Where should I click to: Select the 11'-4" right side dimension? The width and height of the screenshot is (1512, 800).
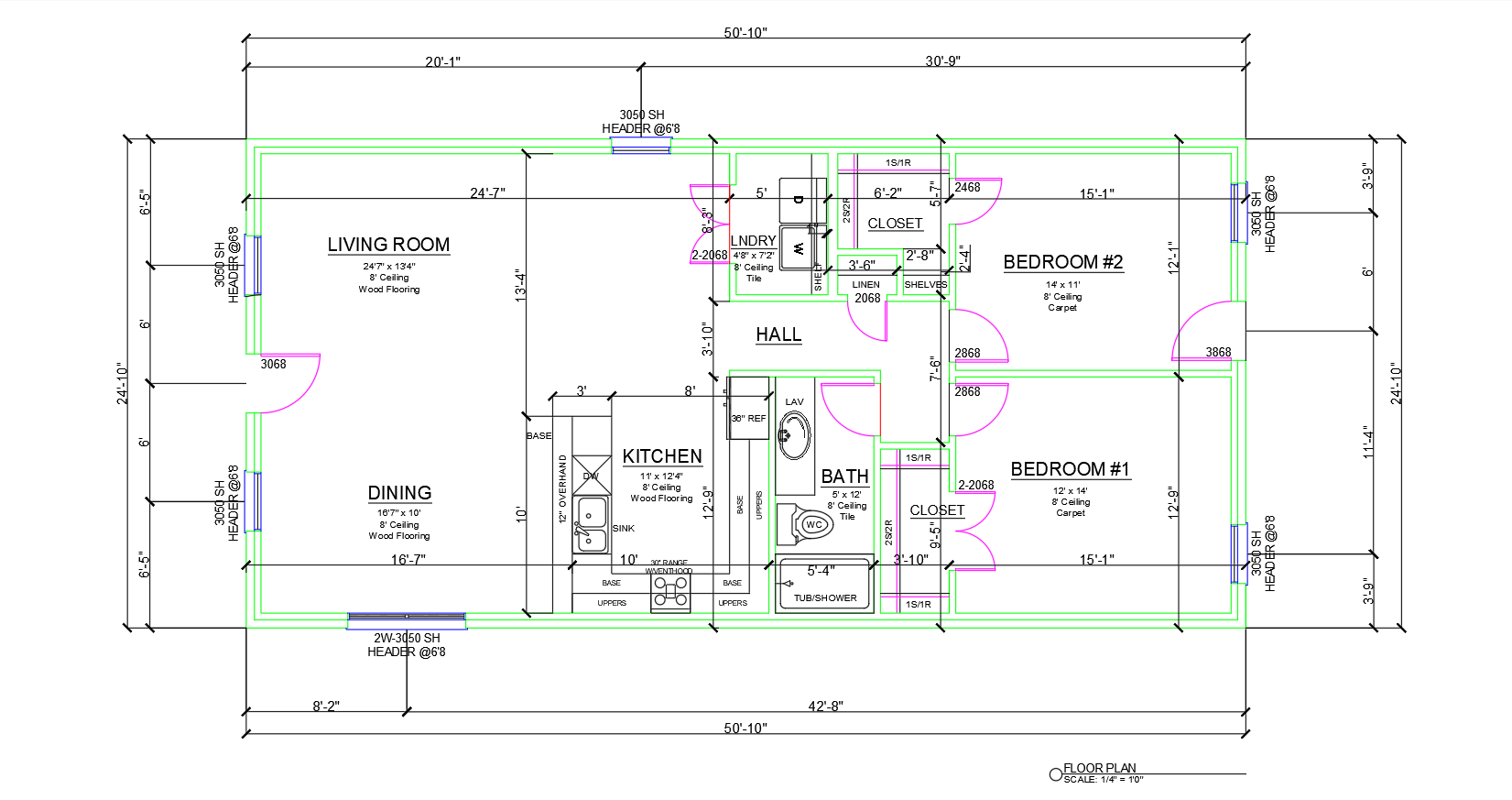tap(1367, 442)
